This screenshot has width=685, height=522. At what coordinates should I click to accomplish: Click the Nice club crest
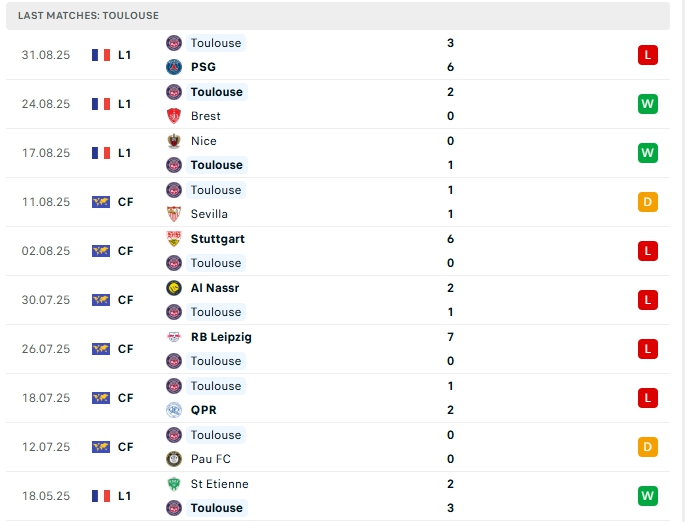click(x=174, y=141)
